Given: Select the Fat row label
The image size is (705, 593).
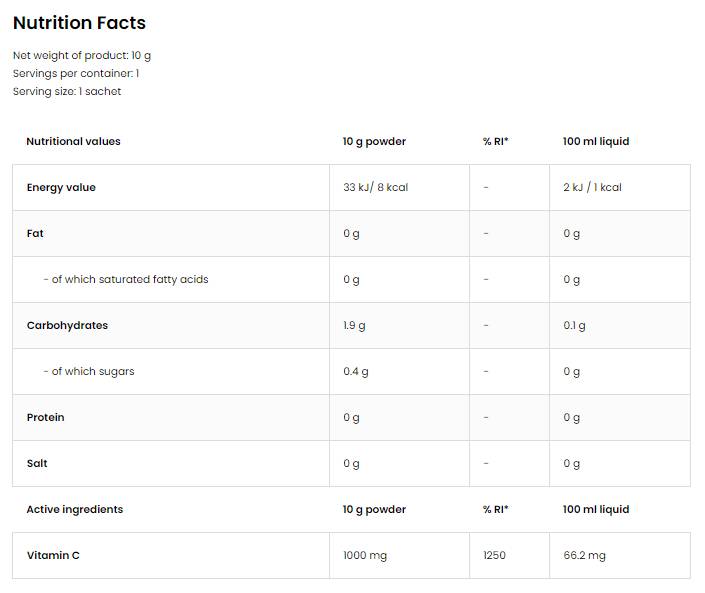Looking at the screenshot, I should click(35, 234).
